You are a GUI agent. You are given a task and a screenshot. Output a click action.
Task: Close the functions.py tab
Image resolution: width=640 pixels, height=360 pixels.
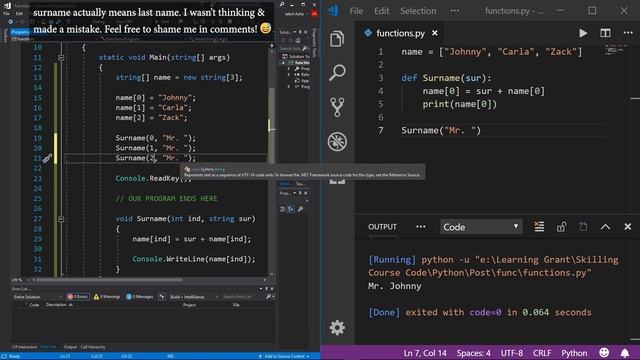click(435, 33)
